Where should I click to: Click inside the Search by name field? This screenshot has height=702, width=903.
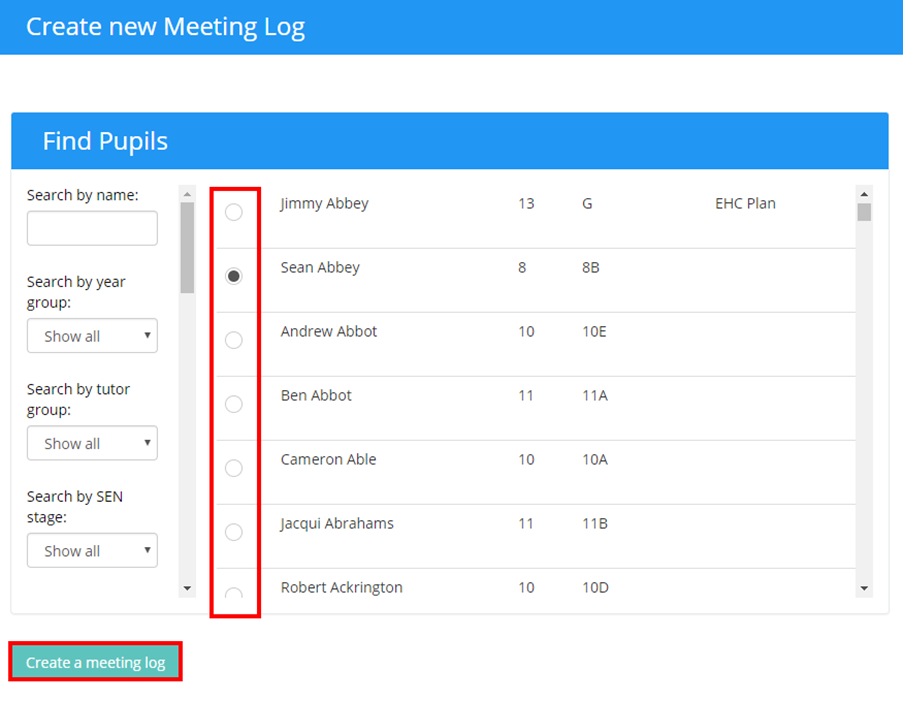[x=92, y=228]
